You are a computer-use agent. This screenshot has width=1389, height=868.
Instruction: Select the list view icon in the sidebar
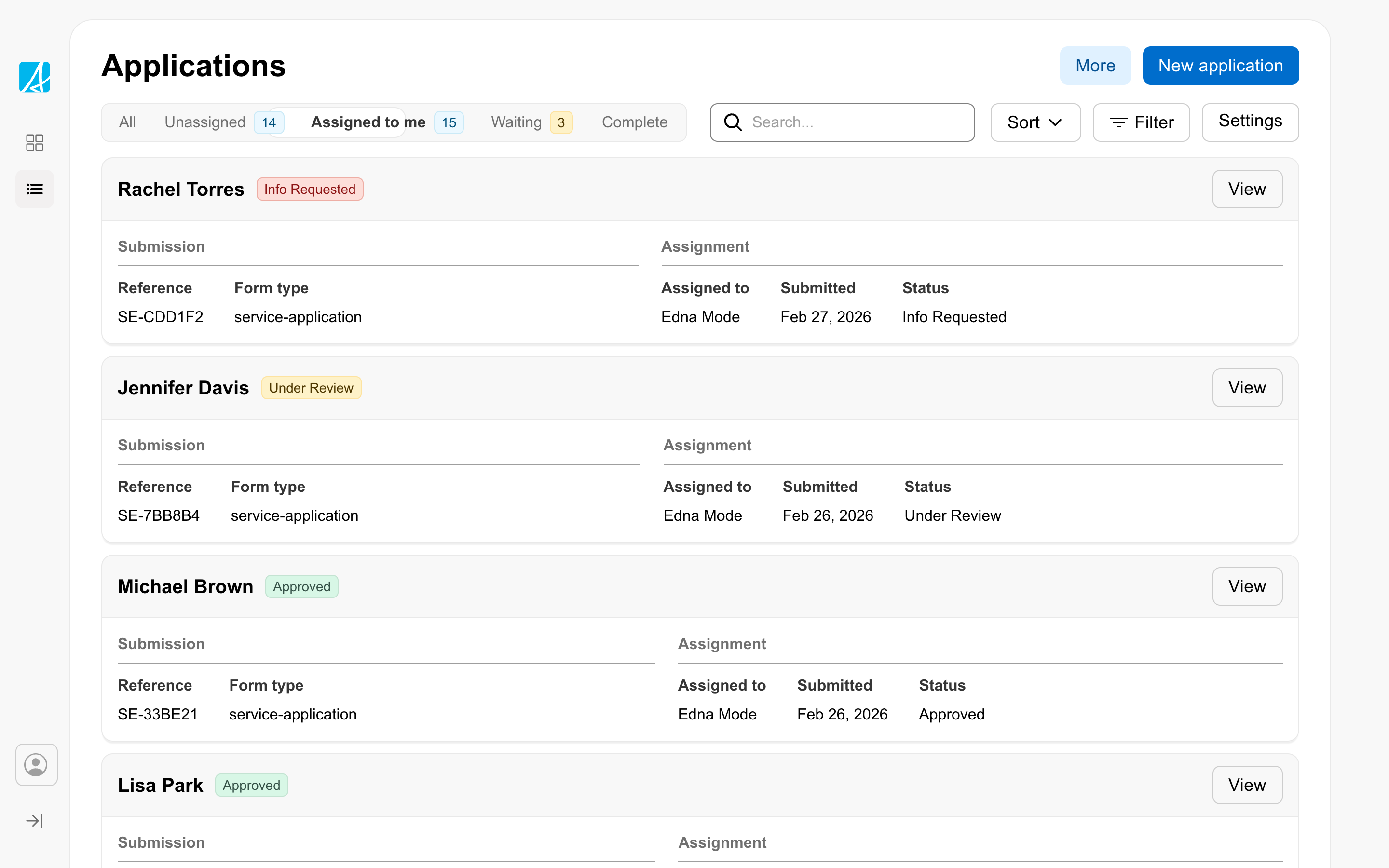pyautogui.click(x=34, y=189)
